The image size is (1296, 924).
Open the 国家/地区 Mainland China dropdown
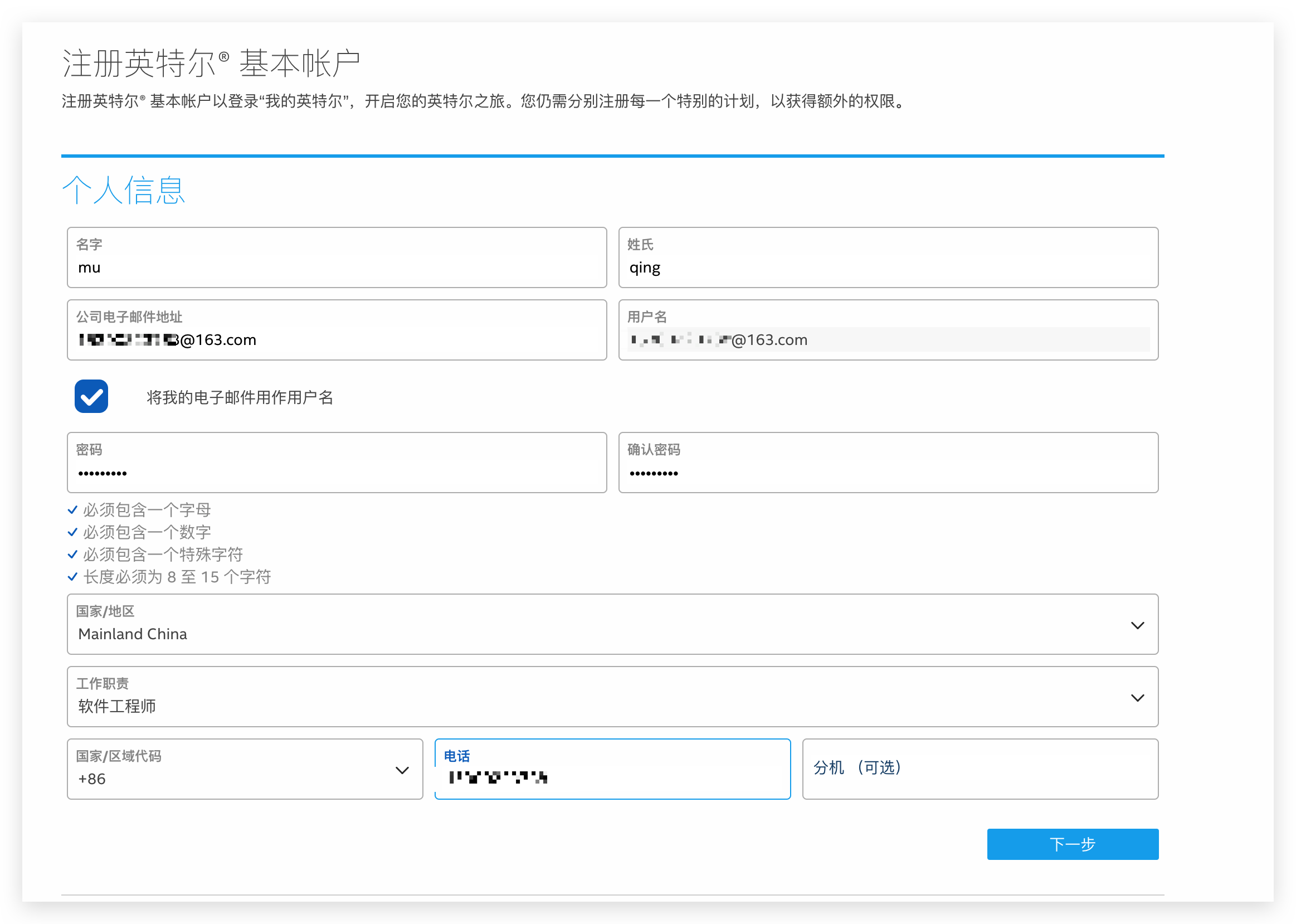pyautogui.click(x=612, y=624)
